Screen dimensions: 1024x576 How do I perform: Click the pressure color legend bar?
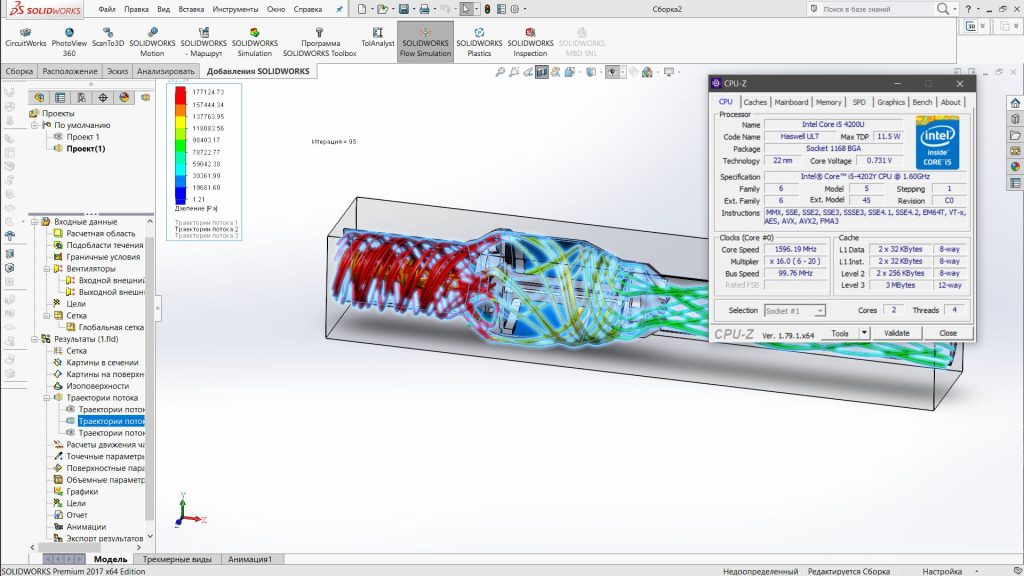coord(180,145)
